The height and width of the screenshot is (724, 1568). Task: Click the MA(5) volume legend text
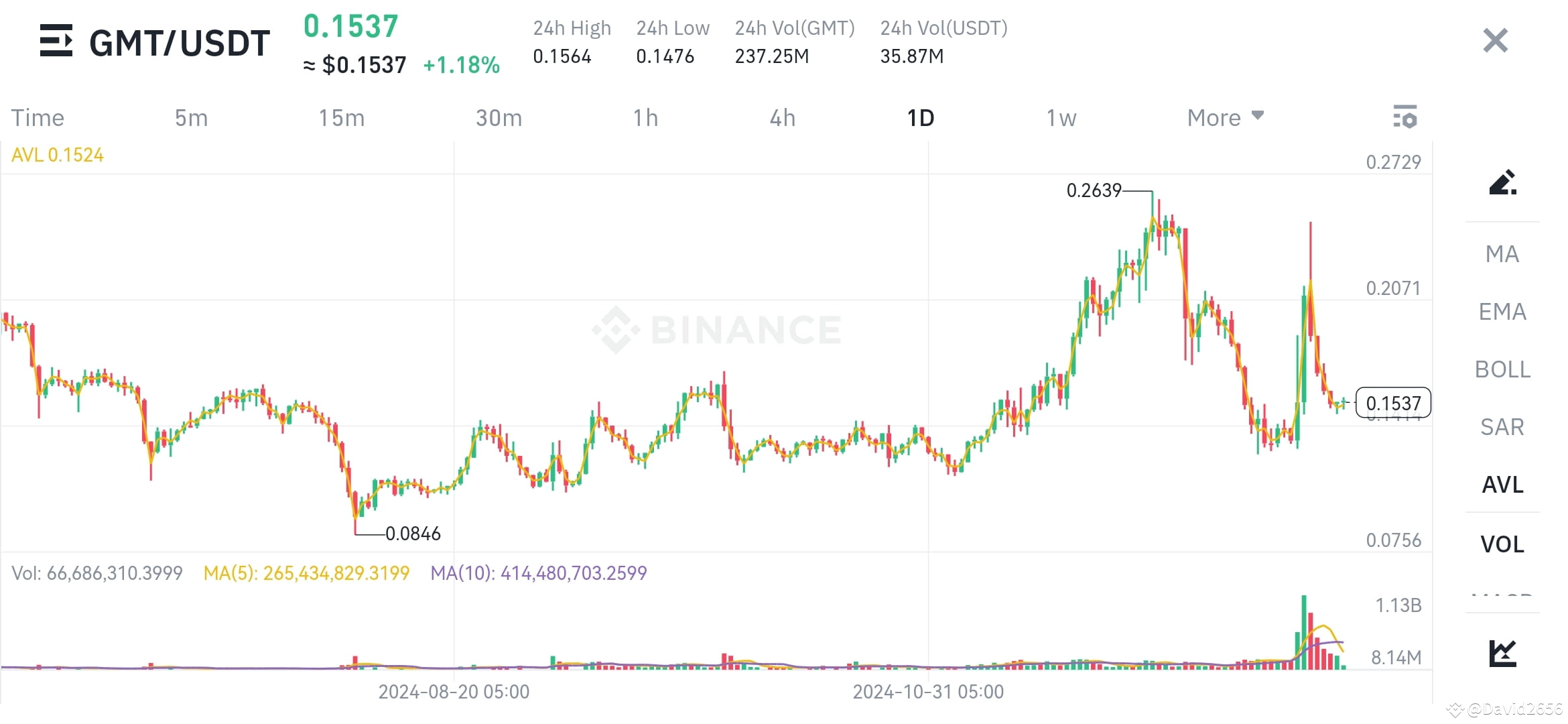point(307,573)
